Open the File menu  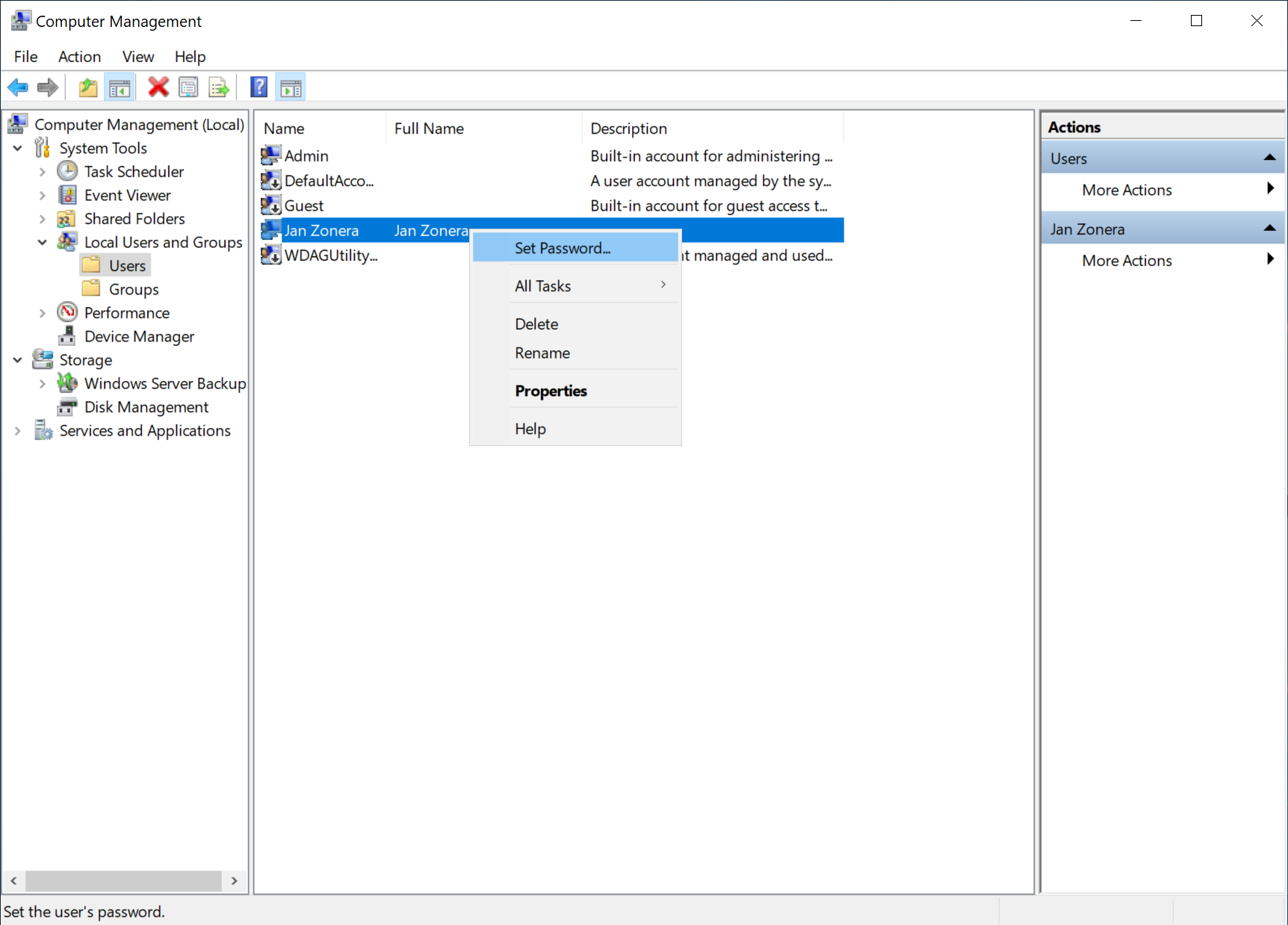click(26, 57)
